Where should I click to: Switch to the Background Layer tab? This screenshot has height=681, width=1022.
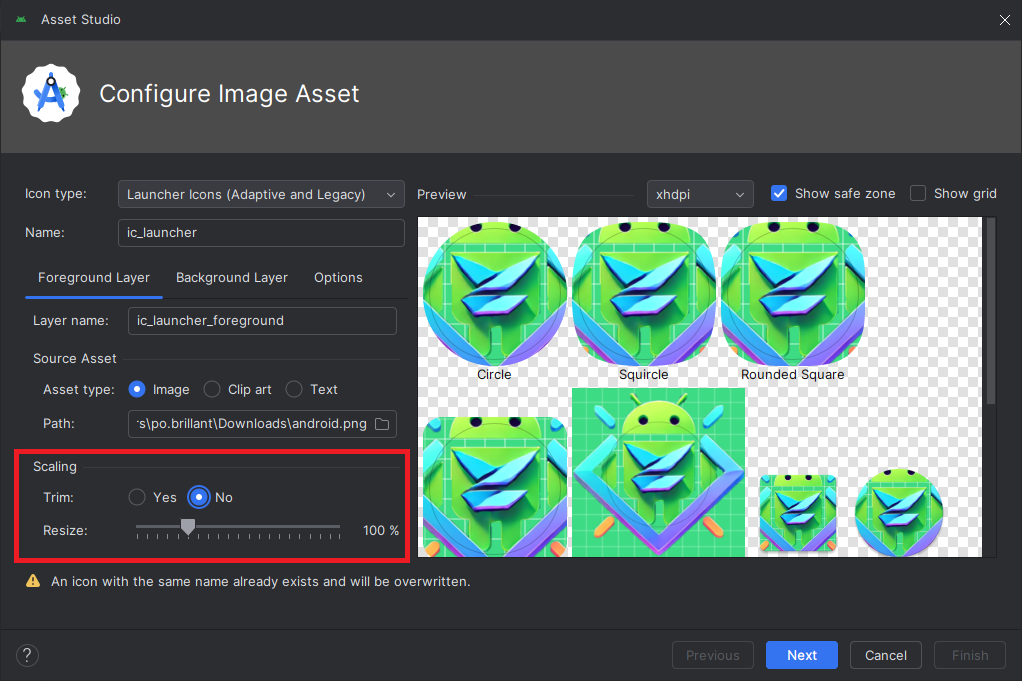(231, 278)
